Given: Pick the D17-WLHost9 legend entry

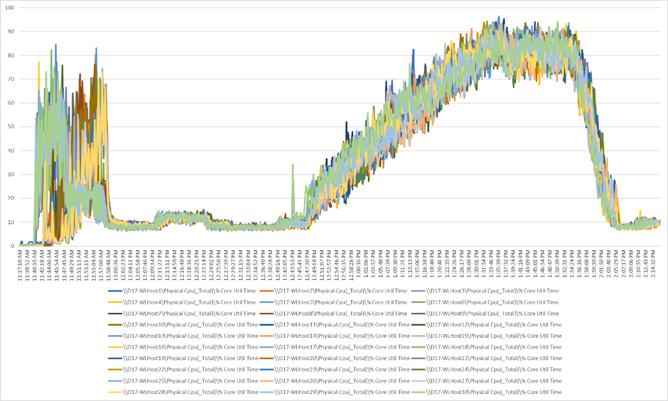Looking at the screenshot, I should pos(485,314).
